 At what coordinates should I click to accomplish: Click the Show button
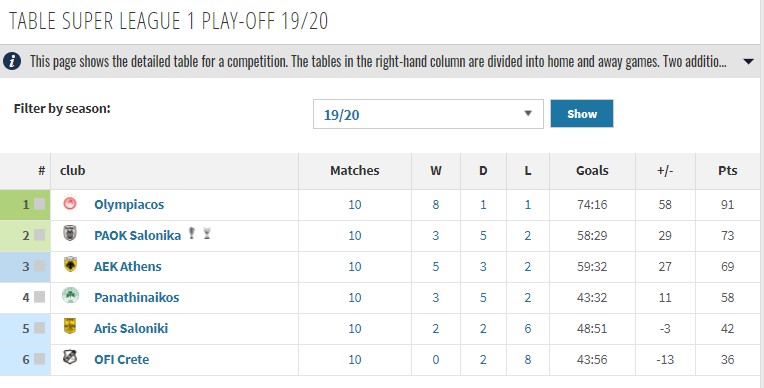(582, 114)
